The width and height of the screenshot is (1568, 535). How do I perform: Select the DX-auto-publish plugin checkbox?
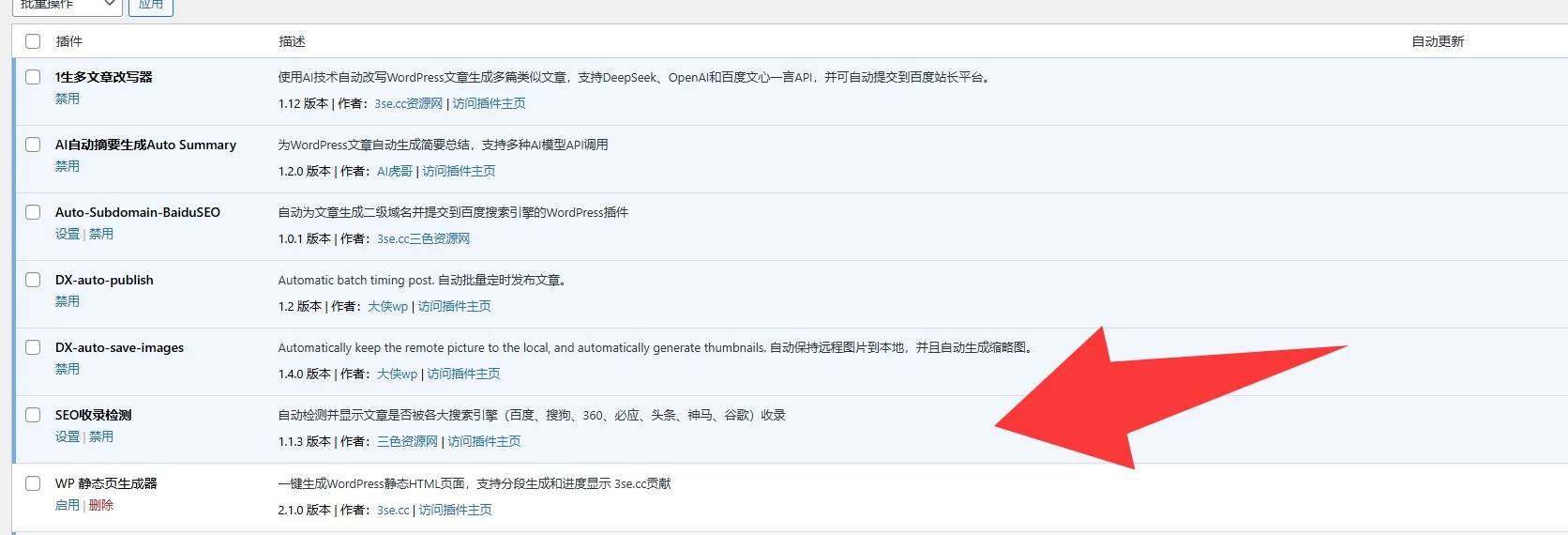[x=33, y=280]
